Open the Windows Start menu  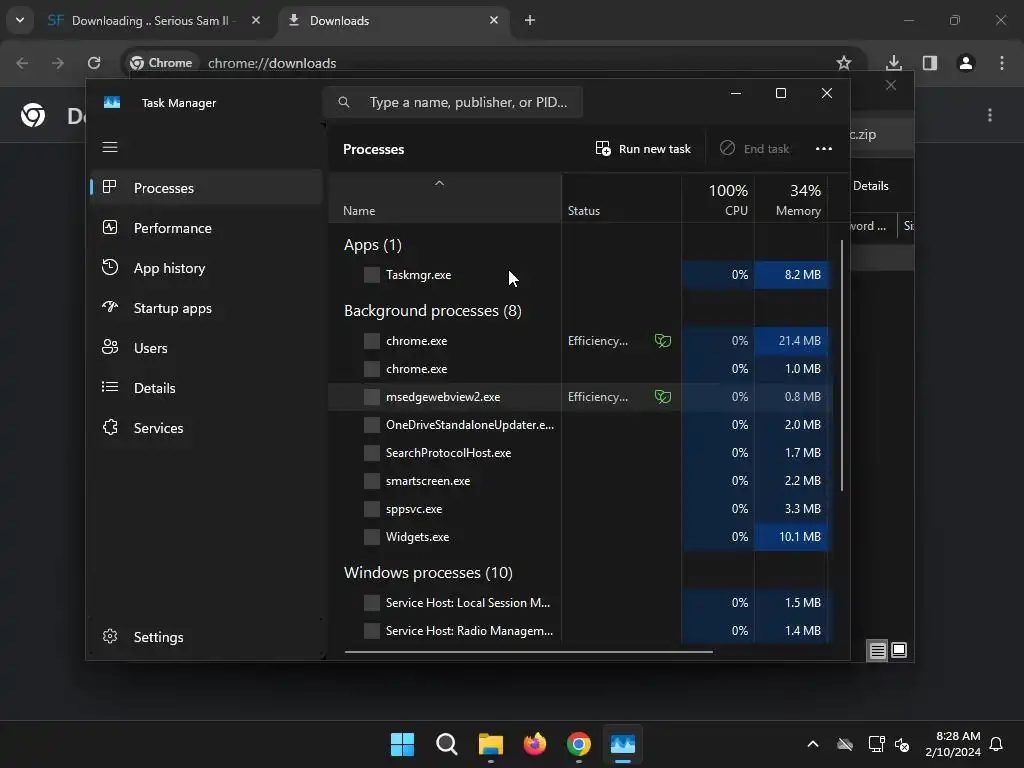coord(402,744)
